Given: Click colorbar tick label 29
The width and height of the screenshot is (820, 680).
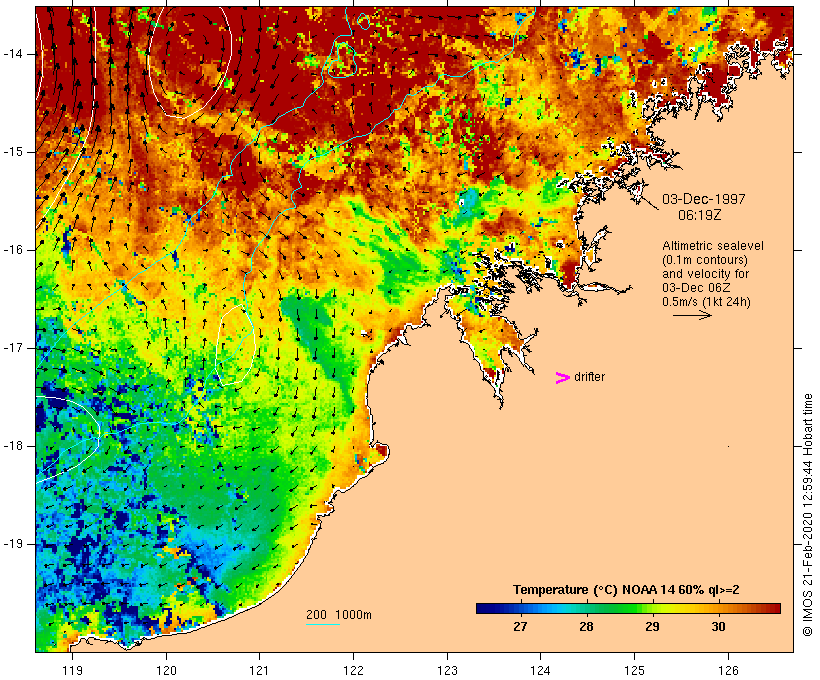Looking at the screenshot, I should 652,627.
